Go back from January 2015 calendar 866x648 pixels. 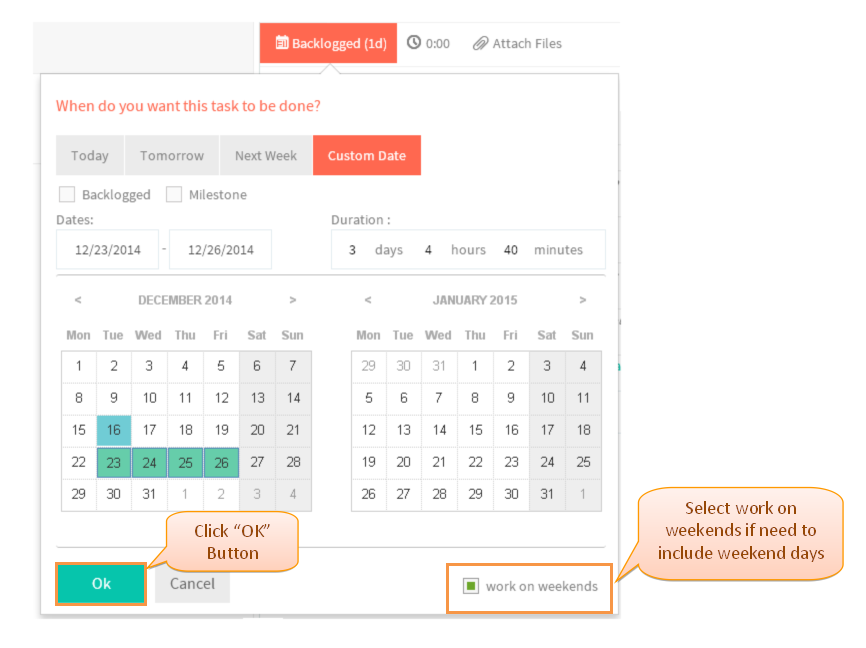[368, 299]
